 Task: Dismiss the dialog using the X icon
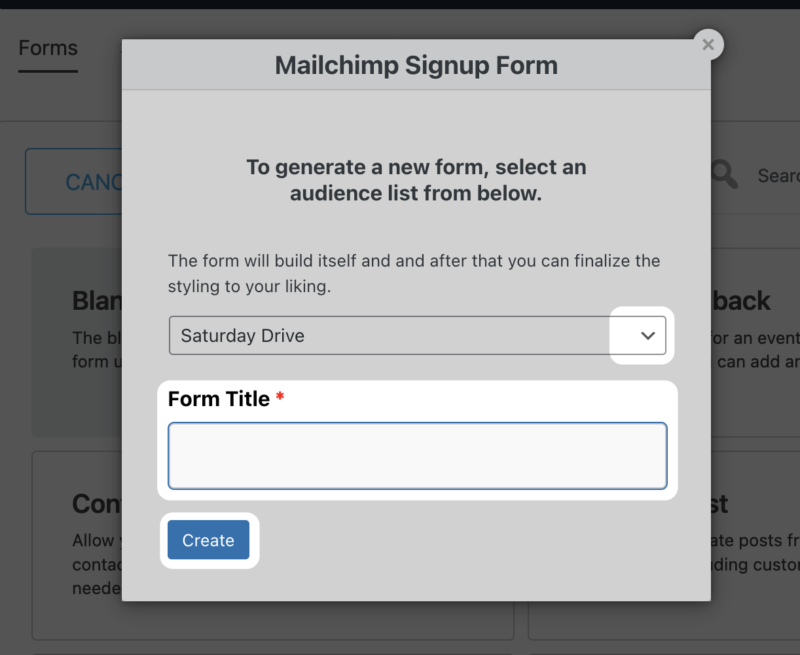click(707, 44)
